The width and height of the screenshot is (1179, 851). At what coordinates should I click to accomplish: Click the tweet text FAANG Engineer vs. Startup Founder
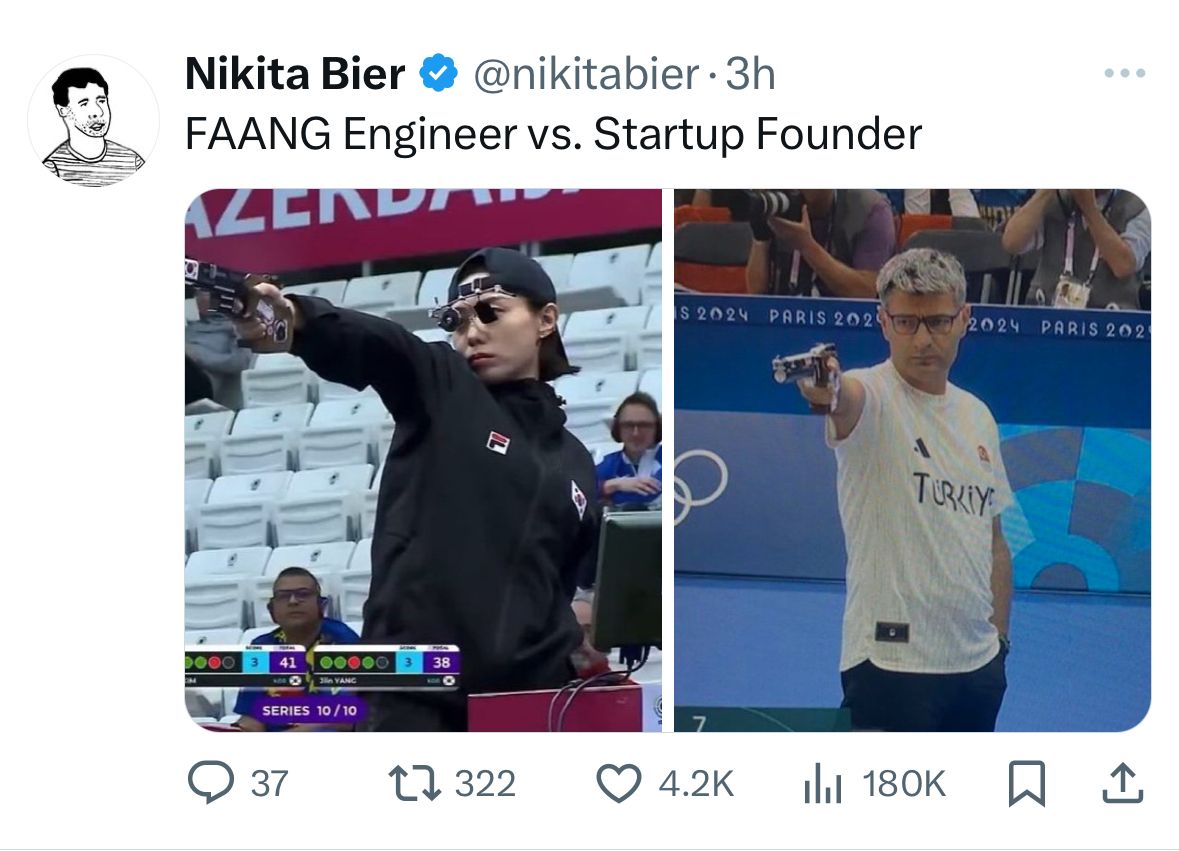click(553, 134)
